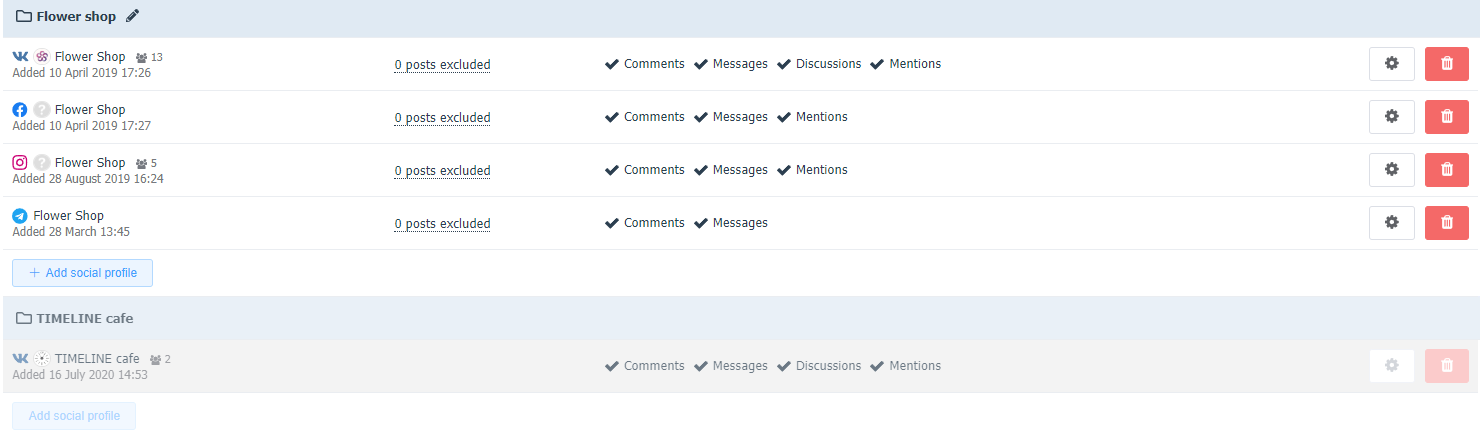Viewport: 1480px width, 435px height.
Task: Open settings gear for VK Flower Shop
Action: [1391, 63]
